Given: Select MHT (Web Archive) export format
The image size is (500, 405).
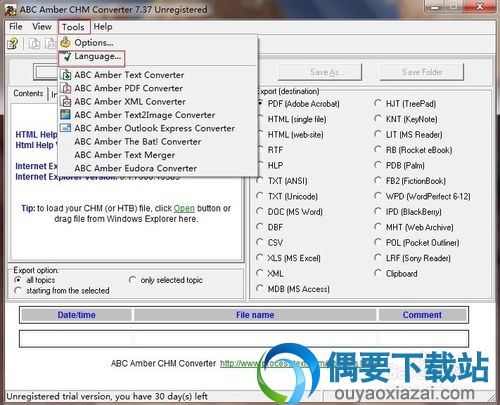Looking at the screenshot, I should (414, 227).
